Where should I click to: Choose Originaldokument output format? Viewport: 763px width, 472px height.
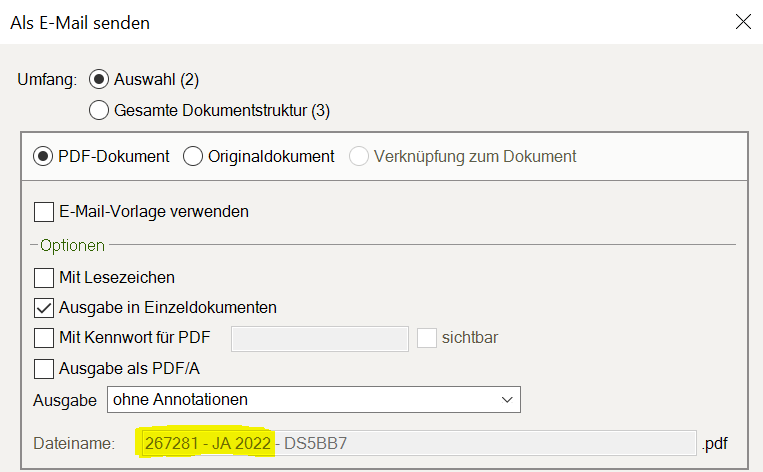pos(193,156)
